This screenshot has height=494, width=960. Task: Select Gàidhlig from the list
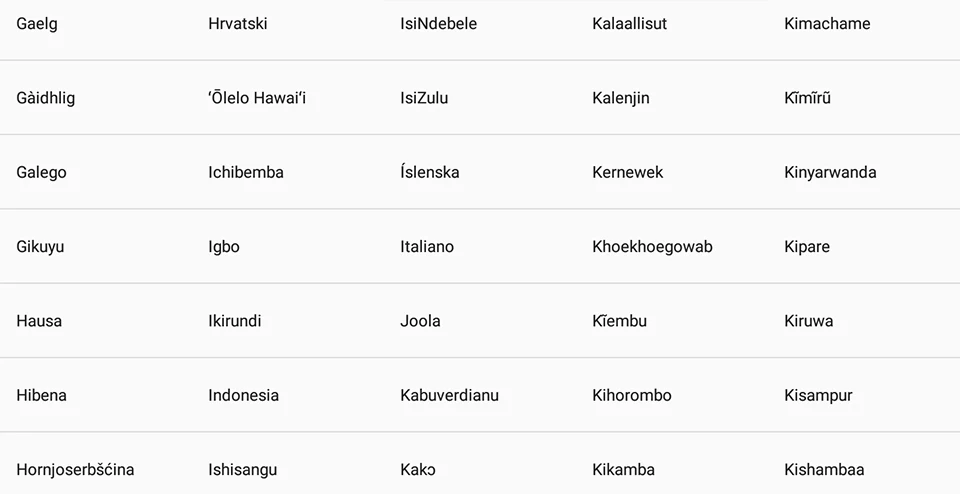coord(46,98)
